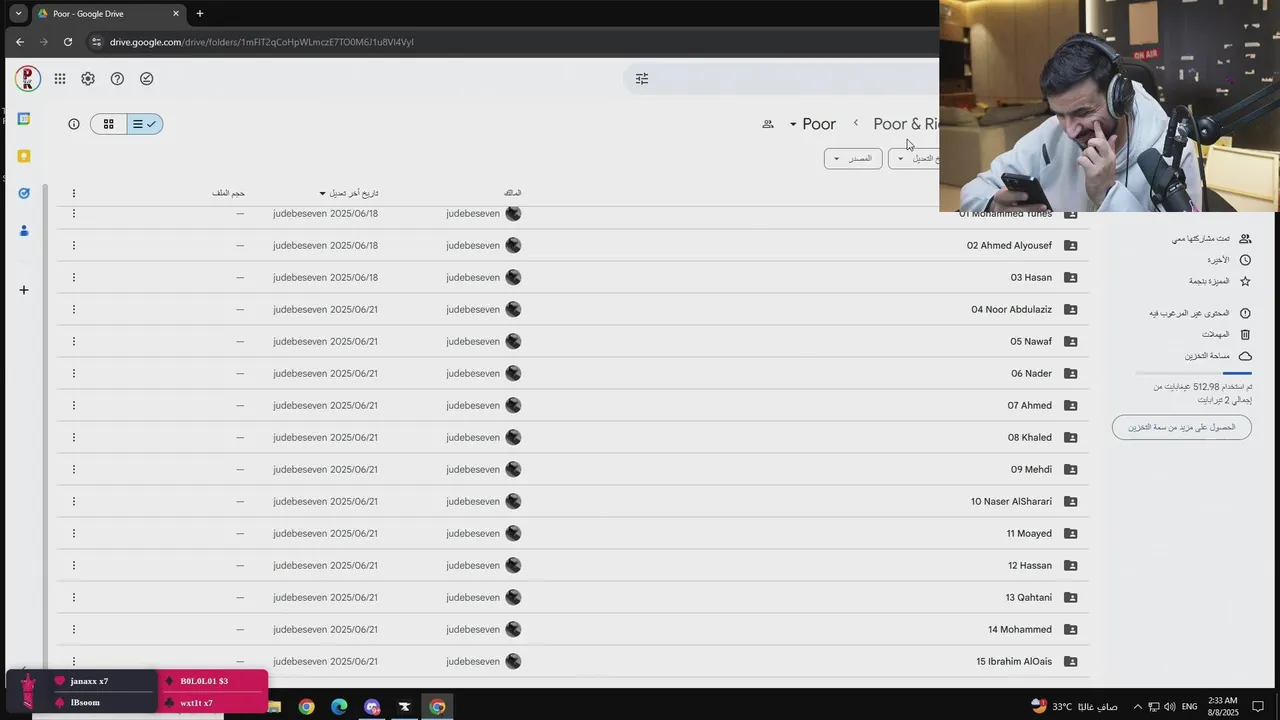Screen dimensions: 1280x720
Task: Sort by owner column header
Action: [x=512, y=193]
